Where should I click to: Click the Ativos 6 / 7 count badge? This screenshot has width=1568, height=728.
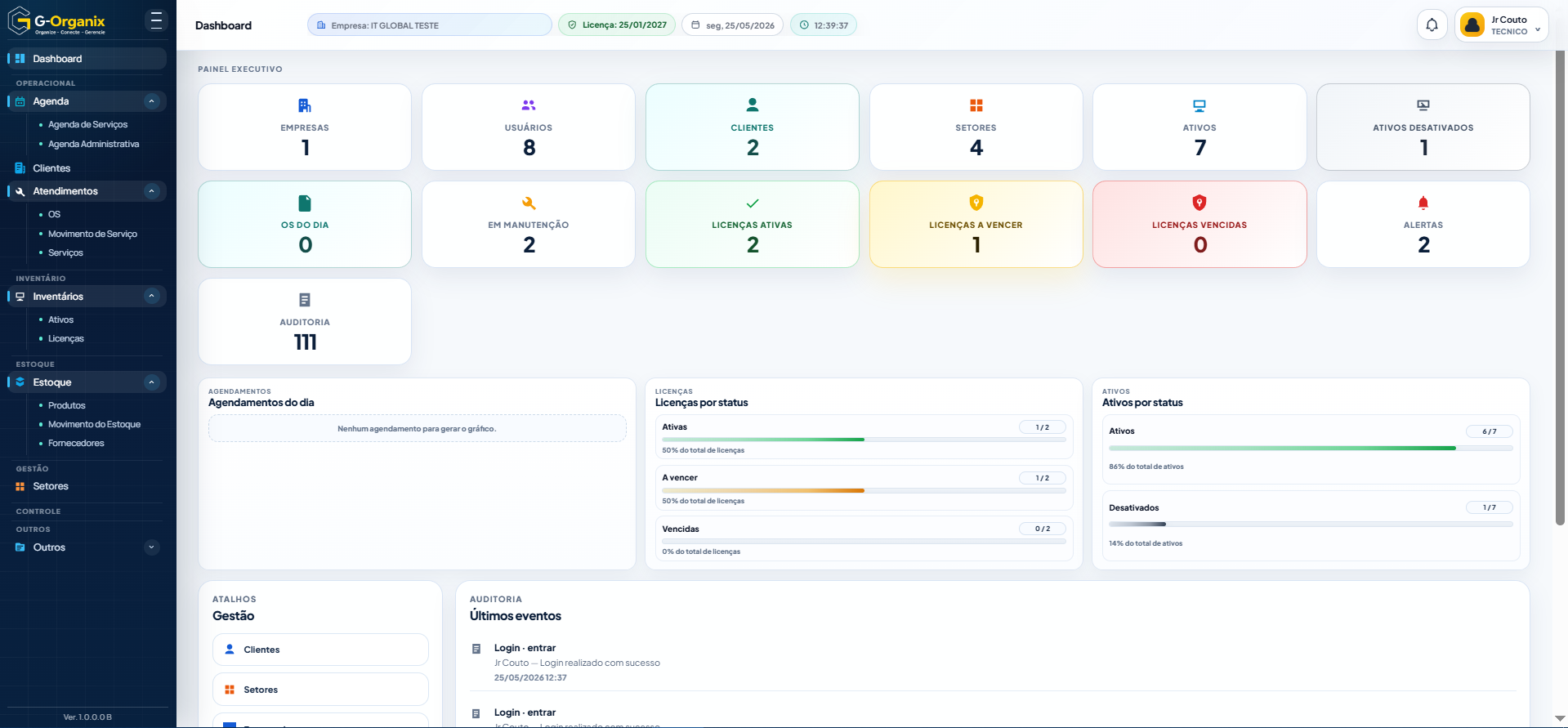click(x=1490, y=431)
